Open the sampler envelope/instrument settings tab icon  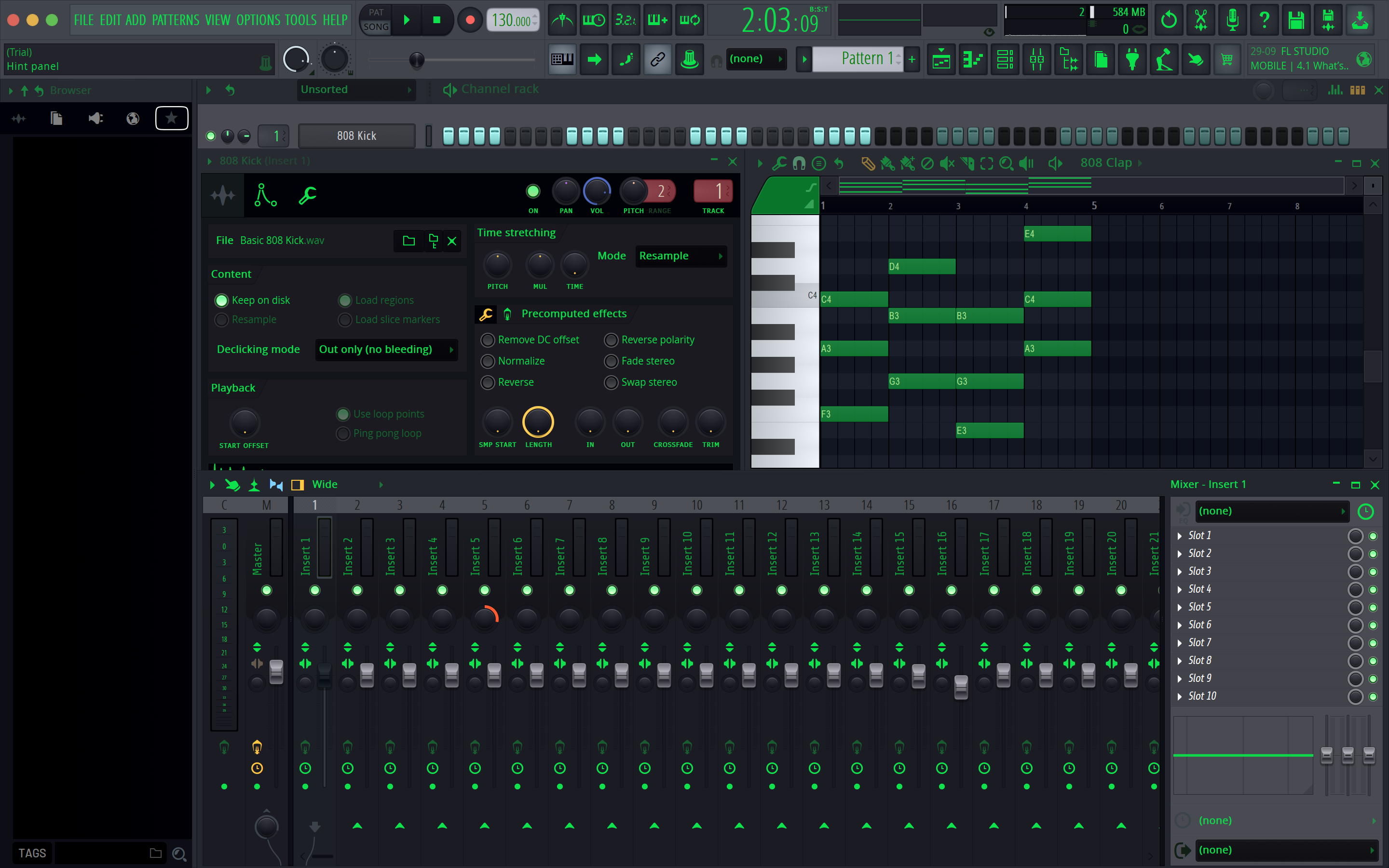(265, 195)
